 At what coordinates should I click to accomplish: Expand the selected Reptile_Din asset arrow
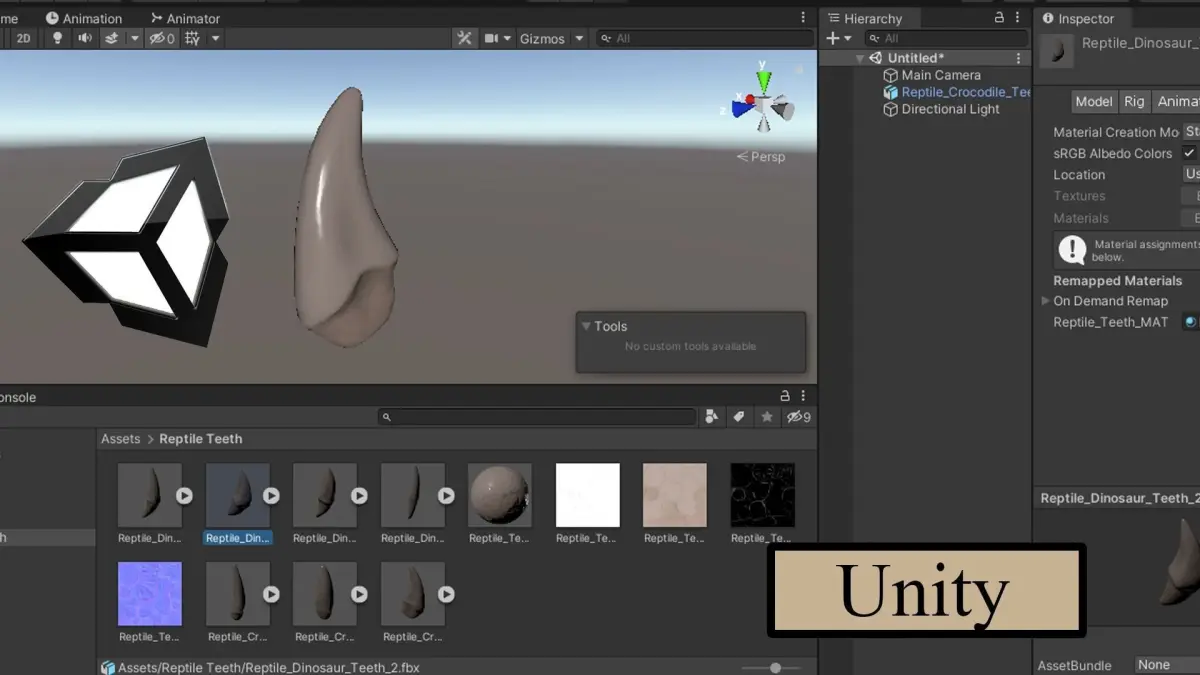click(x=271, y=495)
